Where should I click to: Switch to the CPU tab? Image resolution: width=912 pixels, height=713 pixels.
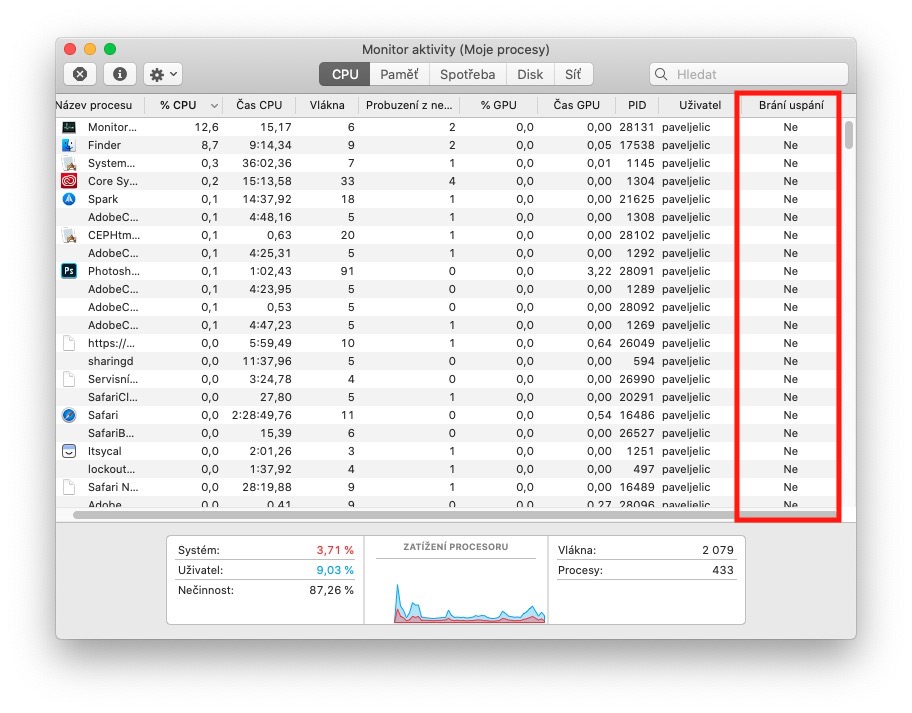[344, 74]
